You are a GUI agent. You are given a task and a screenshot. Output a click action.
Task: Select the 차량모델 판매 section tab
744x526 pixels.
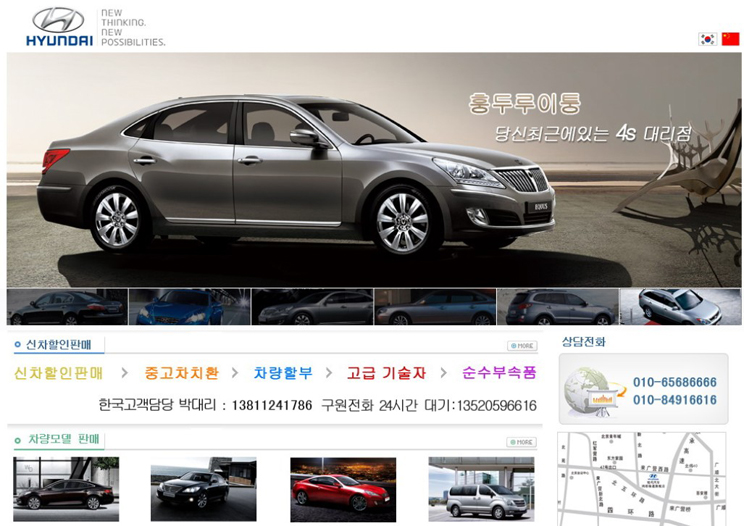pos(58,439)
